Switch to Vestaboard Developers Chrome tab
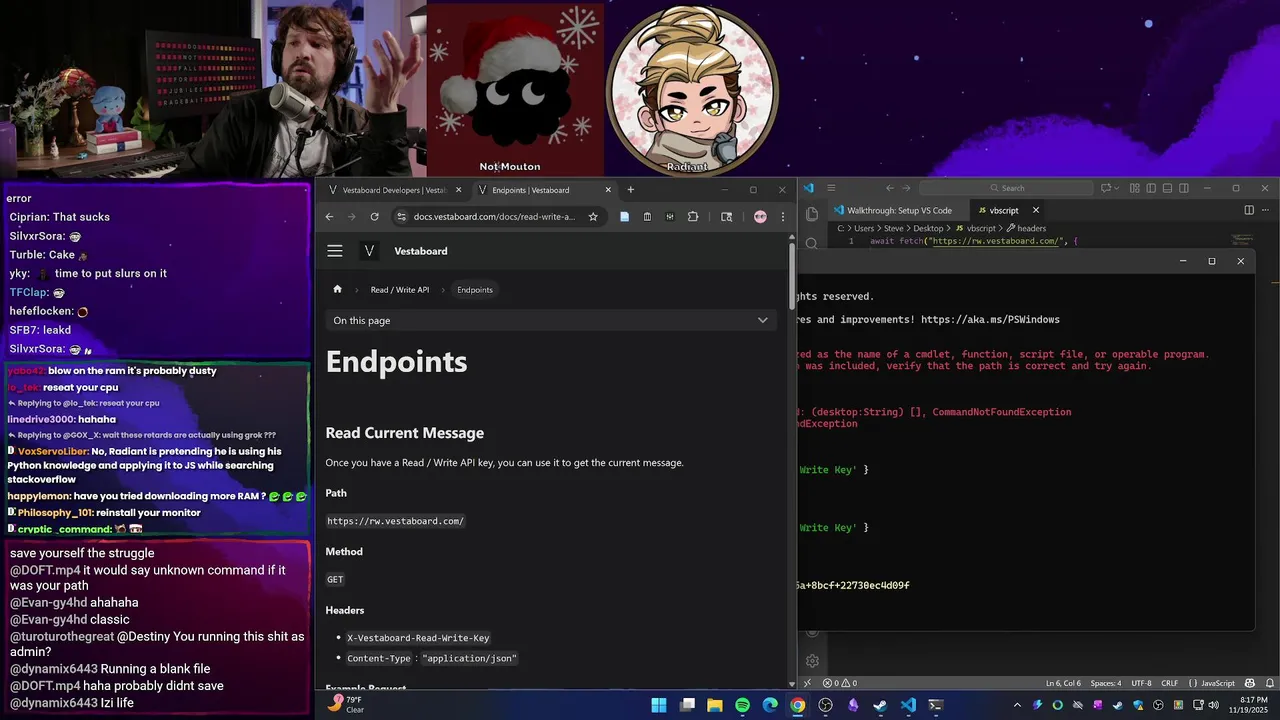 pos(392,190)
